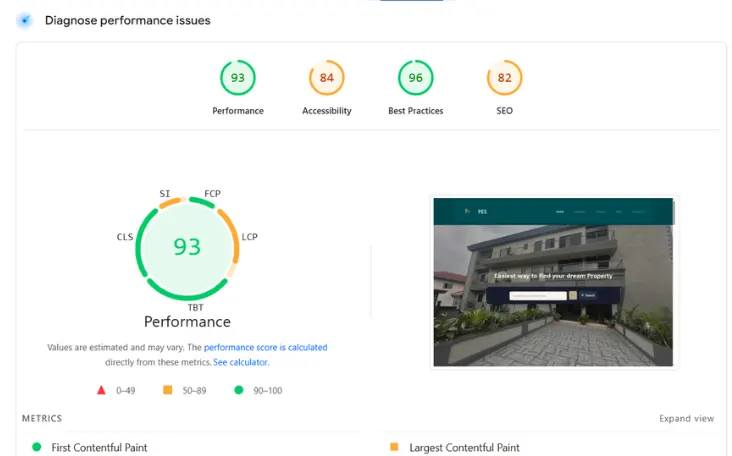This screenshot has width=732, height=456.
Task: Click the Best Practices label under score 96
Action: (415, 111)
